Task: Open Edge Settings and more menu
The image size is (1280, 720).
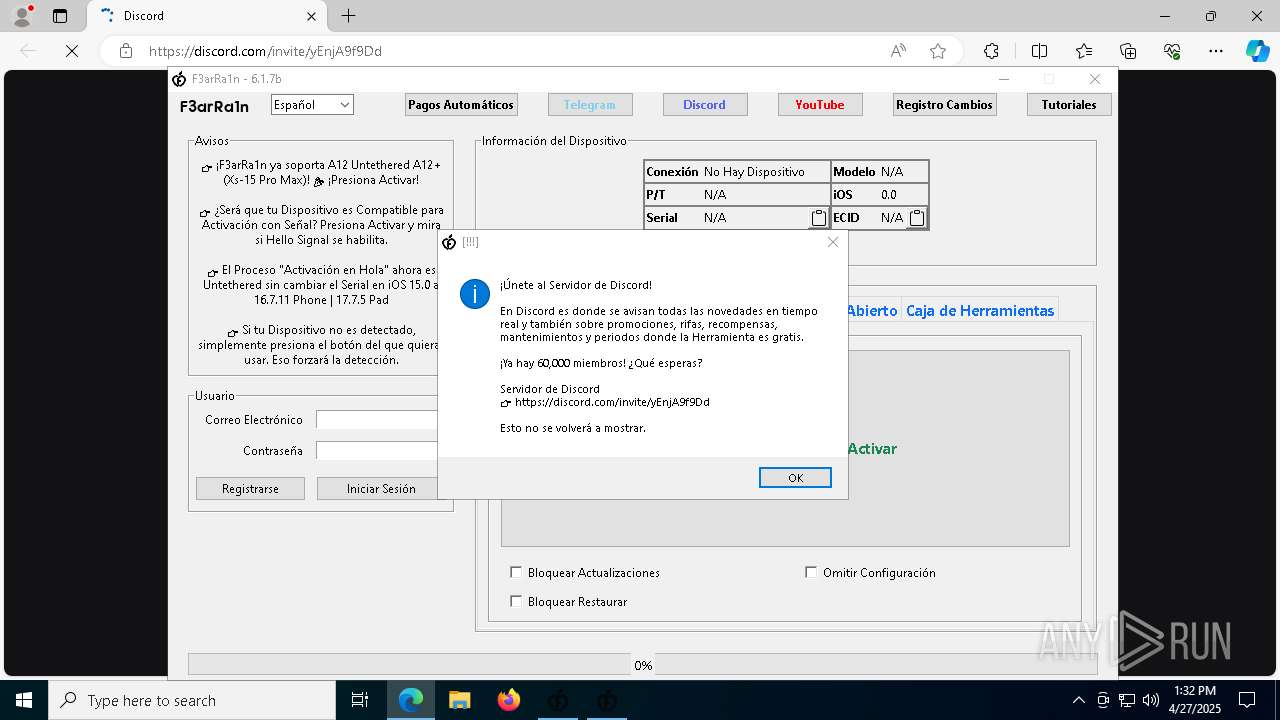Action: [1216, 51]
